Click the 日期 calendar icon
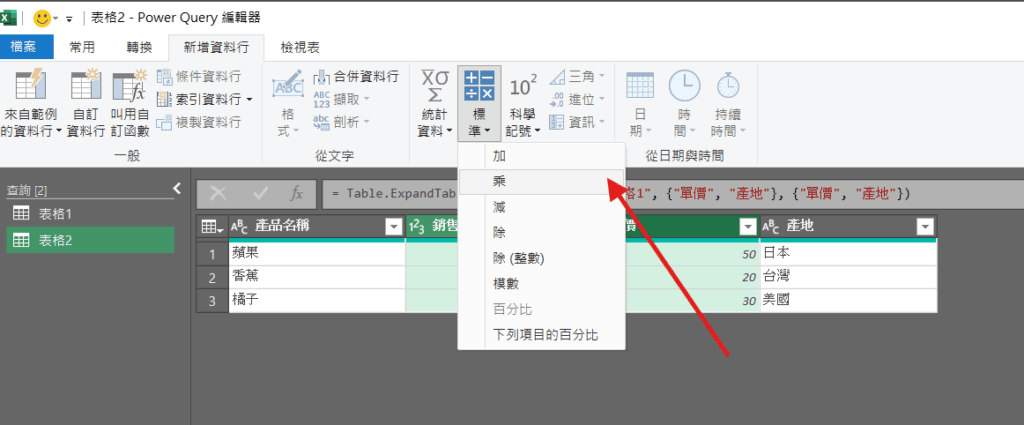 pos(639,87)
